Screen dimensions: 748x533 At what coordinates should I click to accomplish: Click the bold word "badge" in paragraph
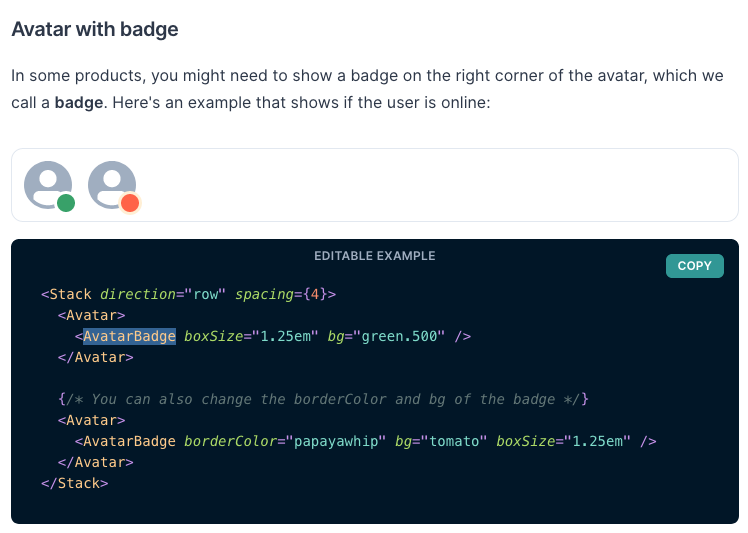point(79,103)
